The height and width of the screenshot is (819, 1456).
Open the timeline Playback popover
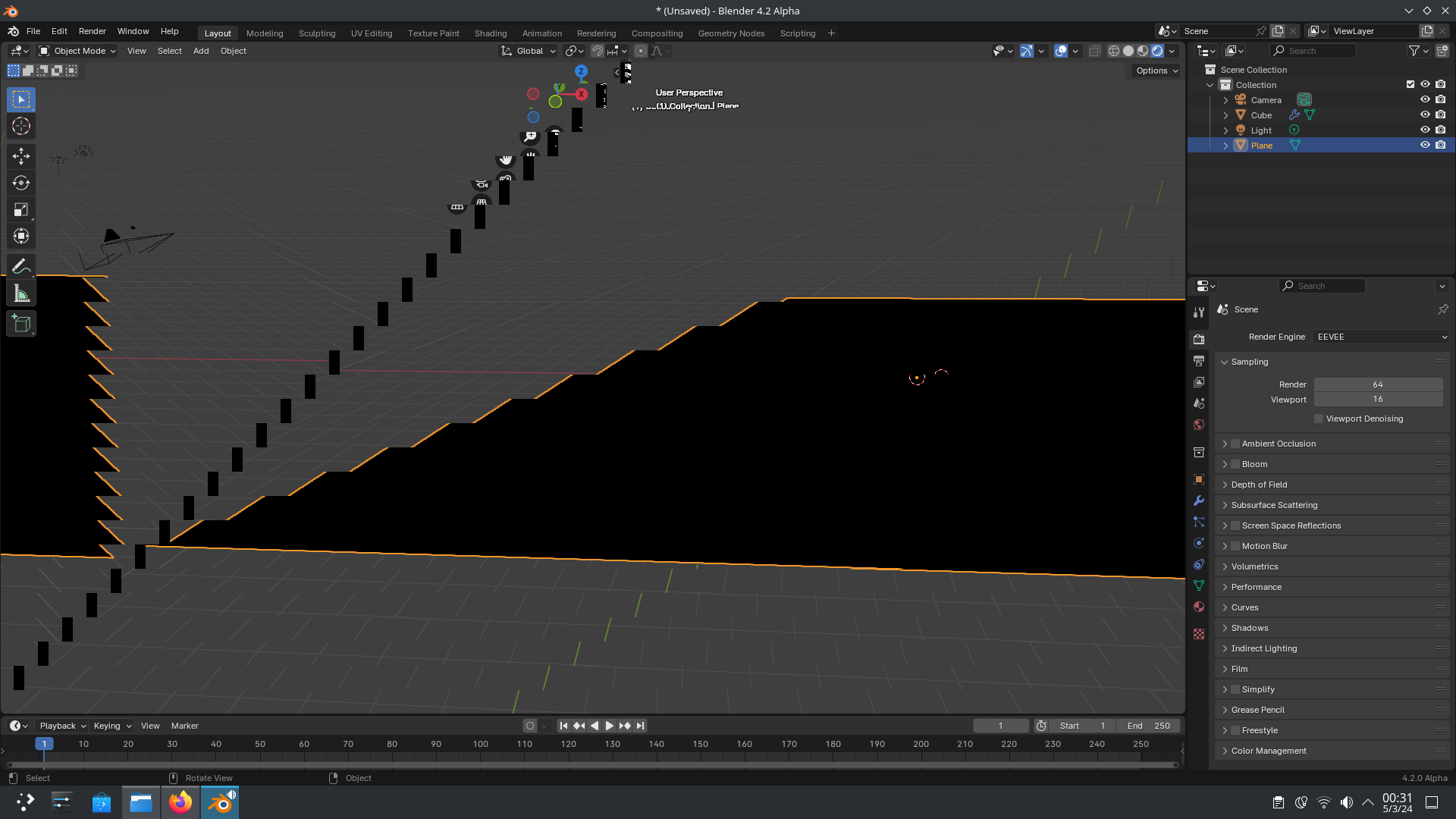click(x=62, y=726)
